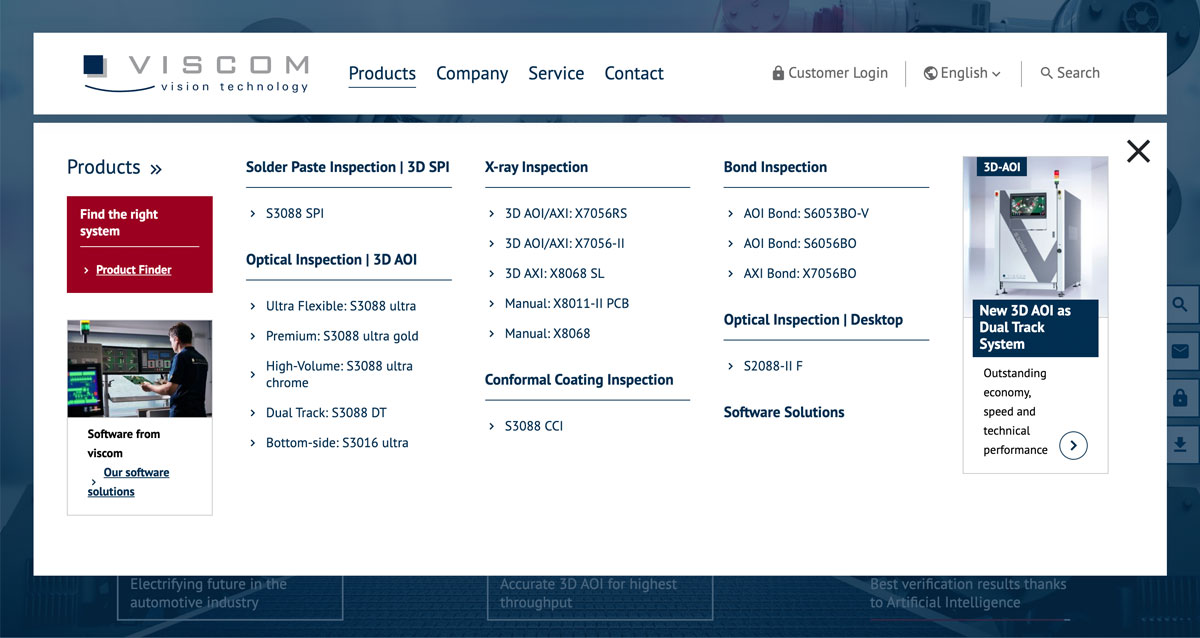
Task: Click the search magnifier icon in header
Action: click(1046, 73)
